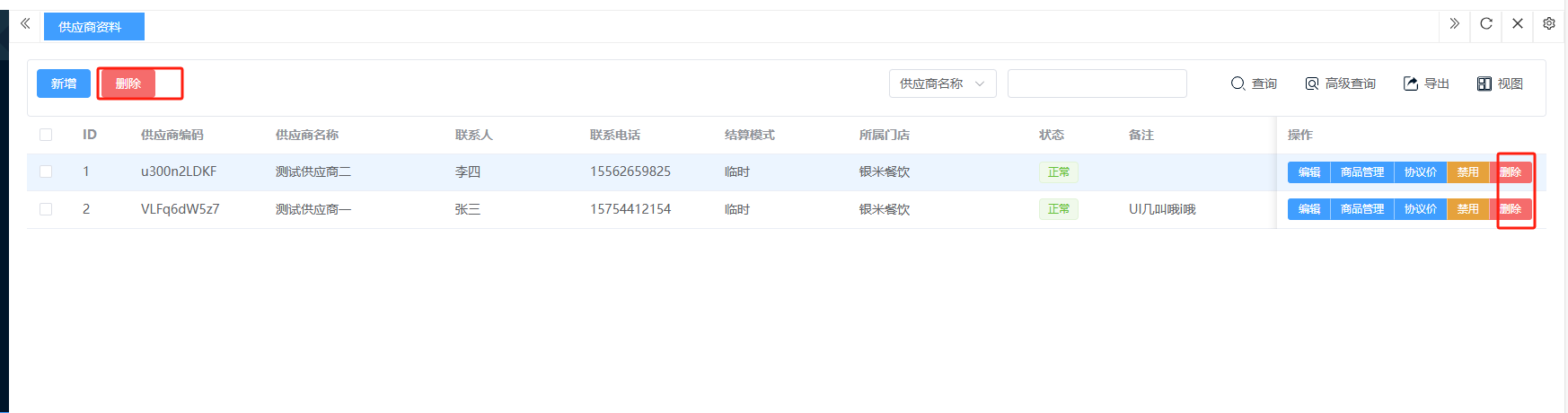Click the 新增 button
1568x413 pixels.
64,83
